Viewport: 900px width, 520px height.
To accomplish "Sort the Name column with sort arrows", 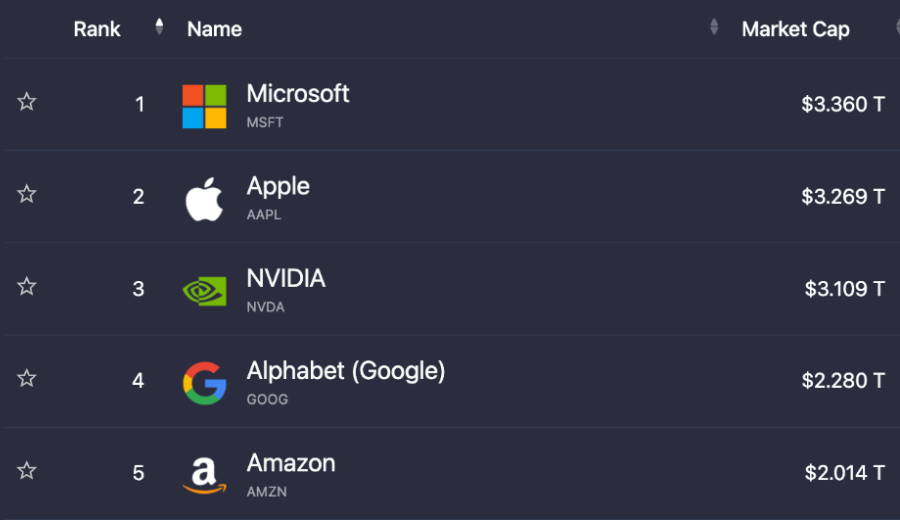I will [x=714, y=26].
